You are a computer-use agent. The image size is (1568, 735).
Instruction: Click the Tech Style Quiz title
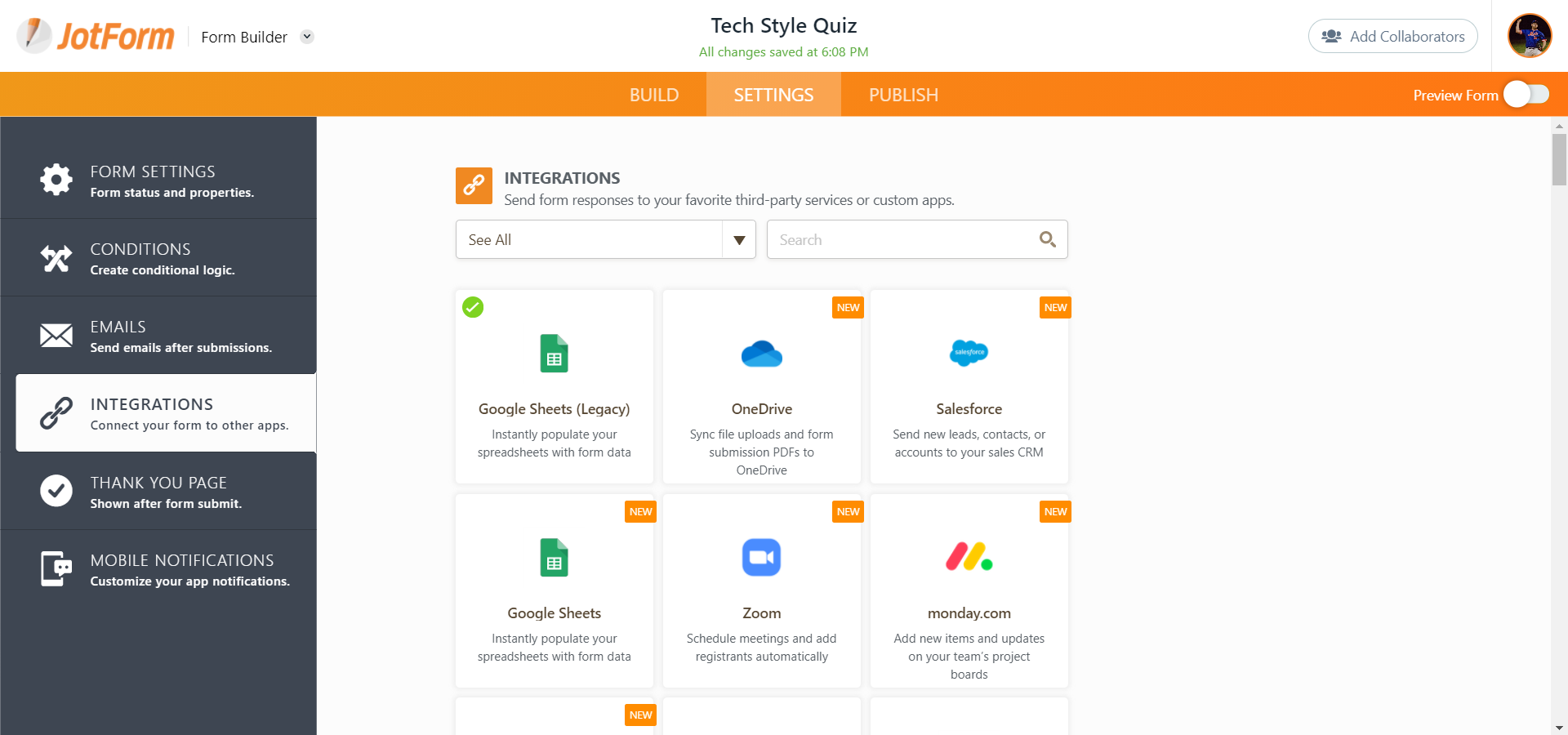(x=784, y=25)
